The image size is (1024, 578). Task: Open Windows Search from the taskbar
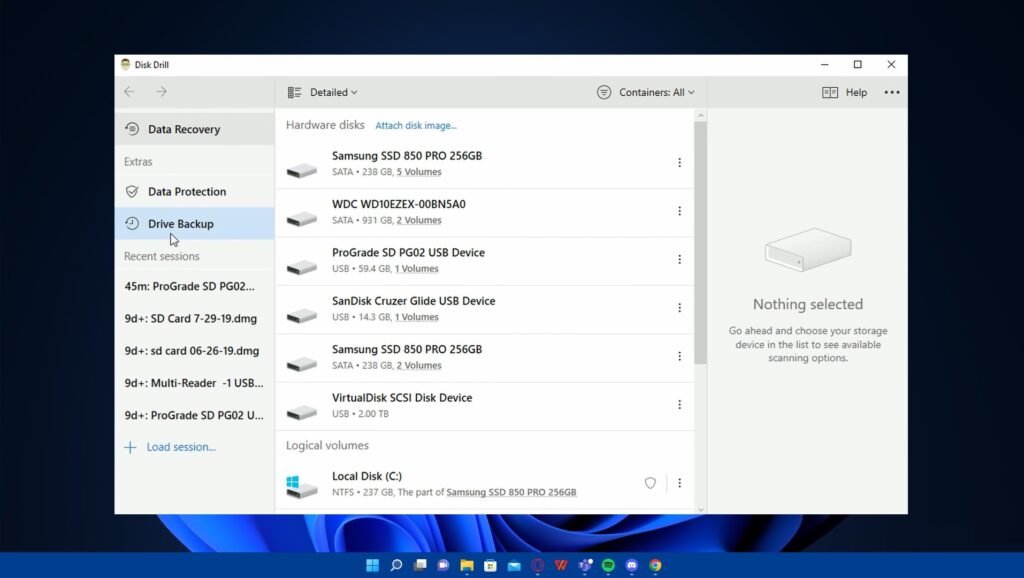[x=396, y=566]
